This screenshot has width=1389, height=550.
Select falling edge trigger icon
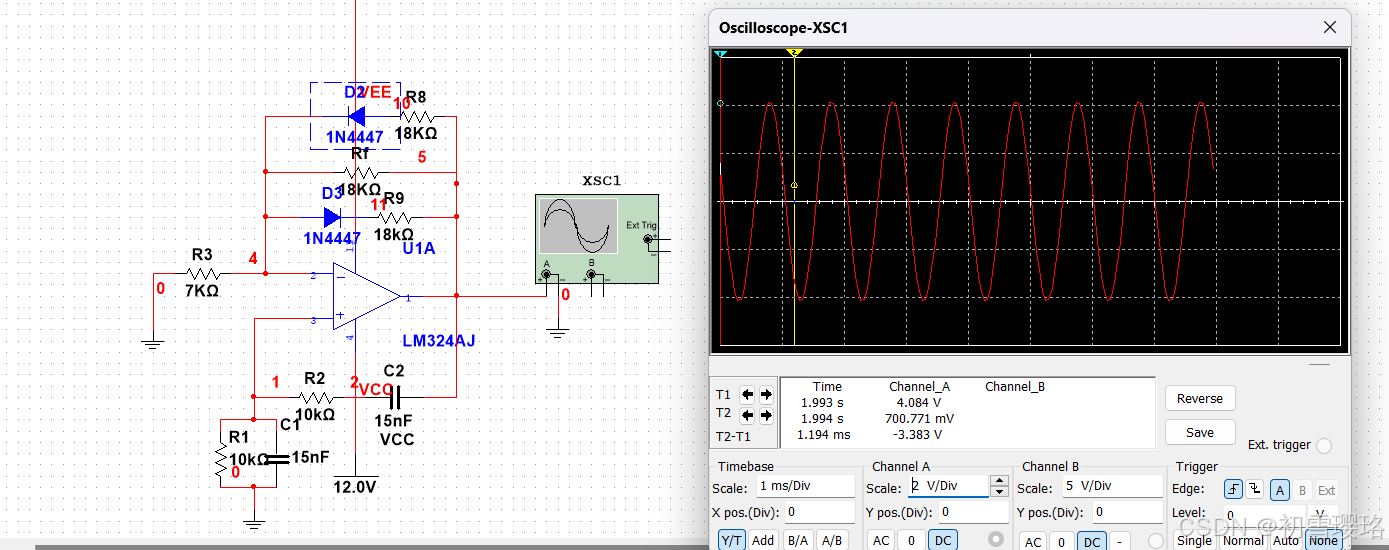coord(1254,490)
